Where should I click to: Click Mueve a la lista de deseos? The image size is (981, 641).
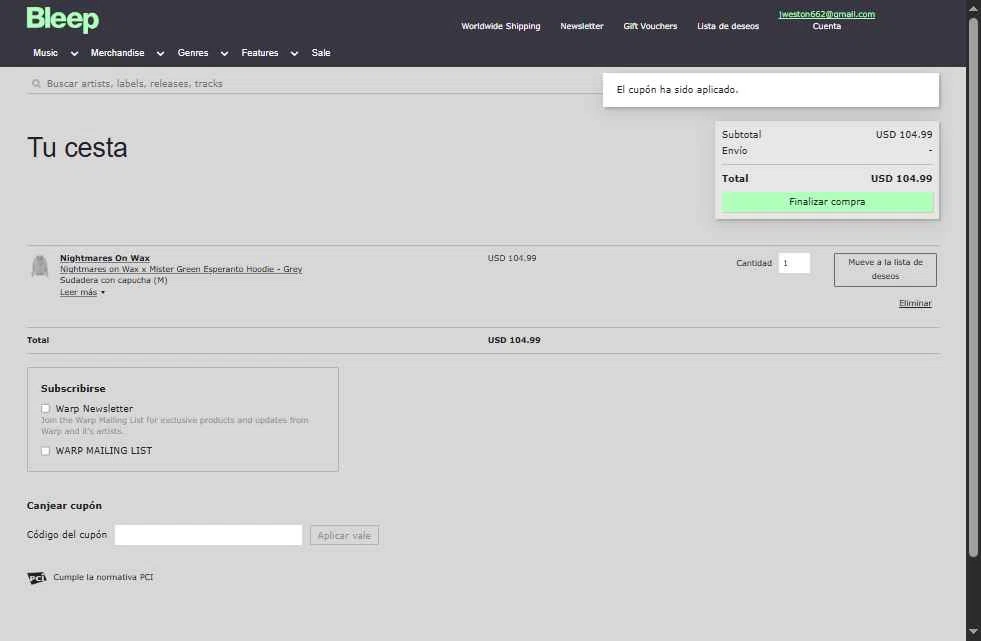point(885,270)
